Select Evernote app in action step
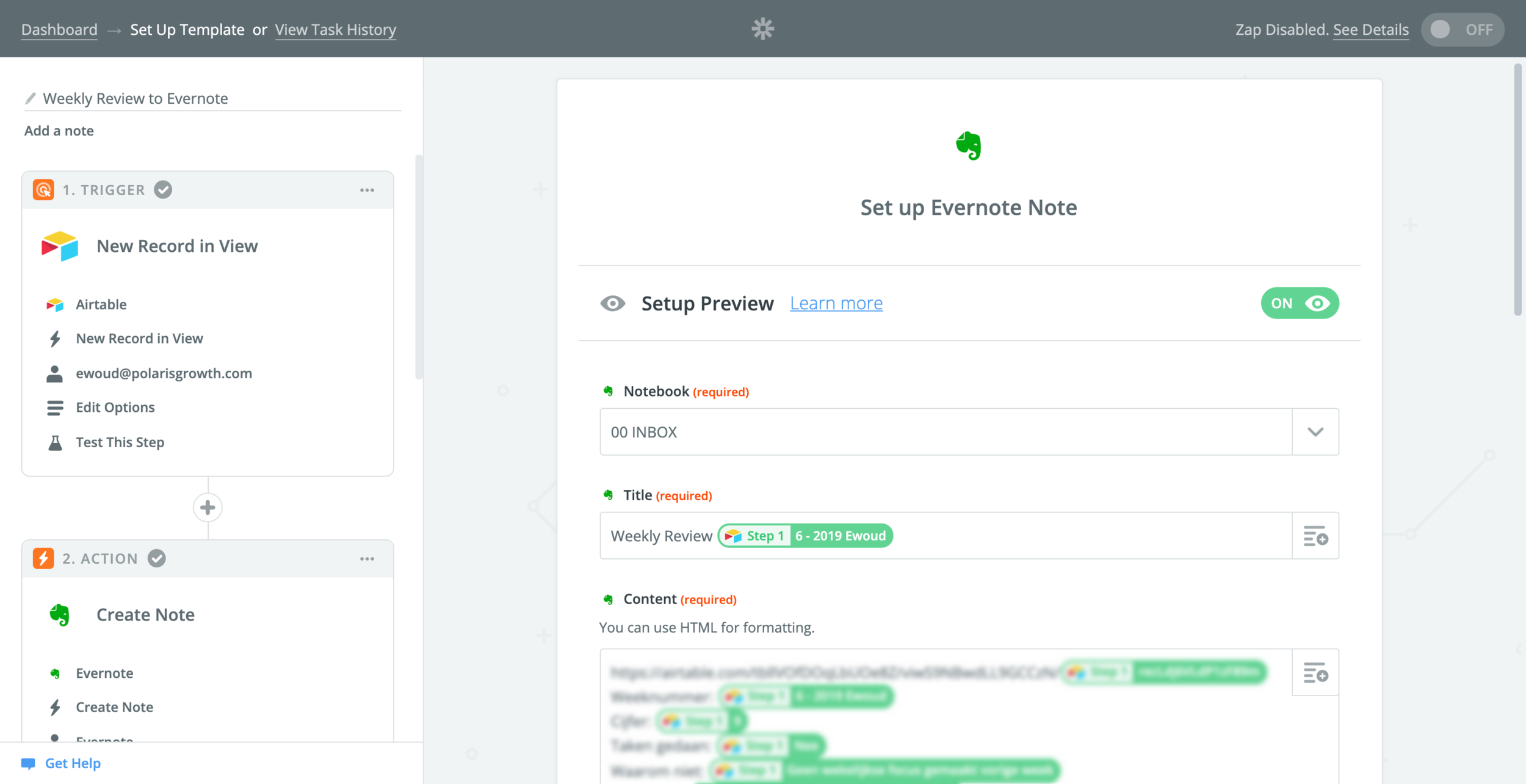Viewport: 1526px width, 784px height. (104, 674)
